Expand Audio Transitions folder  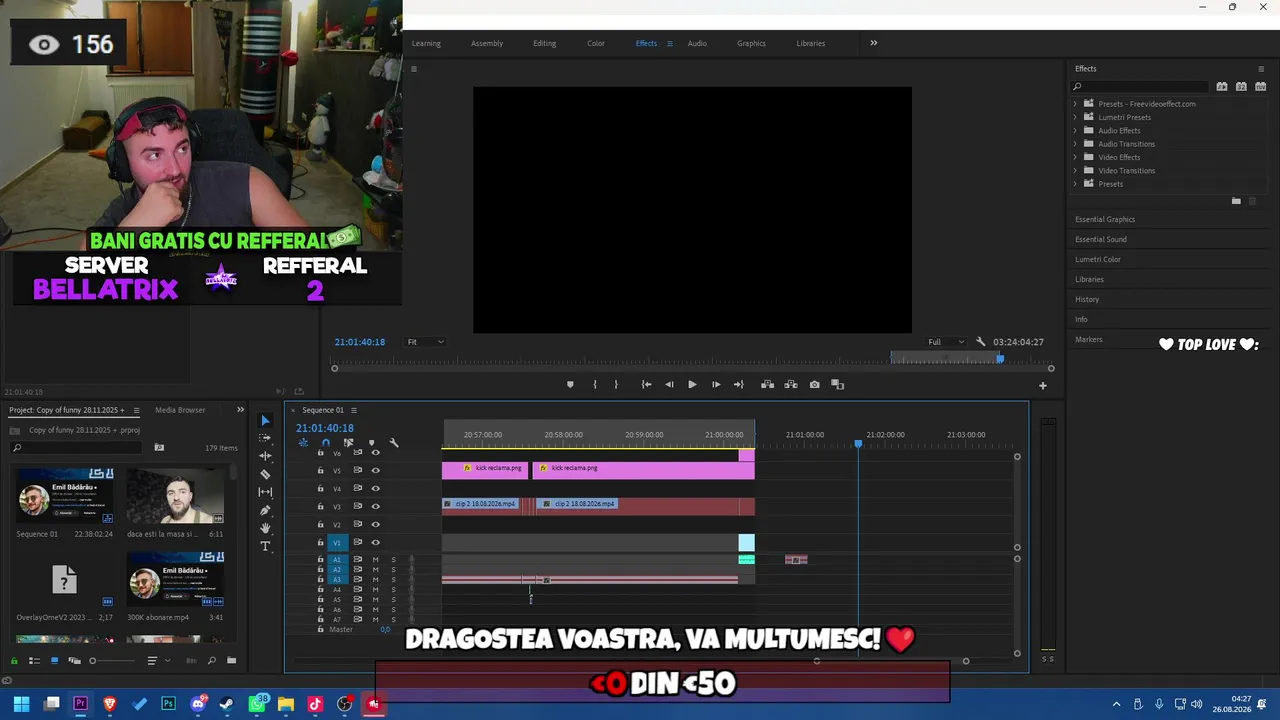coord(1076,144)
